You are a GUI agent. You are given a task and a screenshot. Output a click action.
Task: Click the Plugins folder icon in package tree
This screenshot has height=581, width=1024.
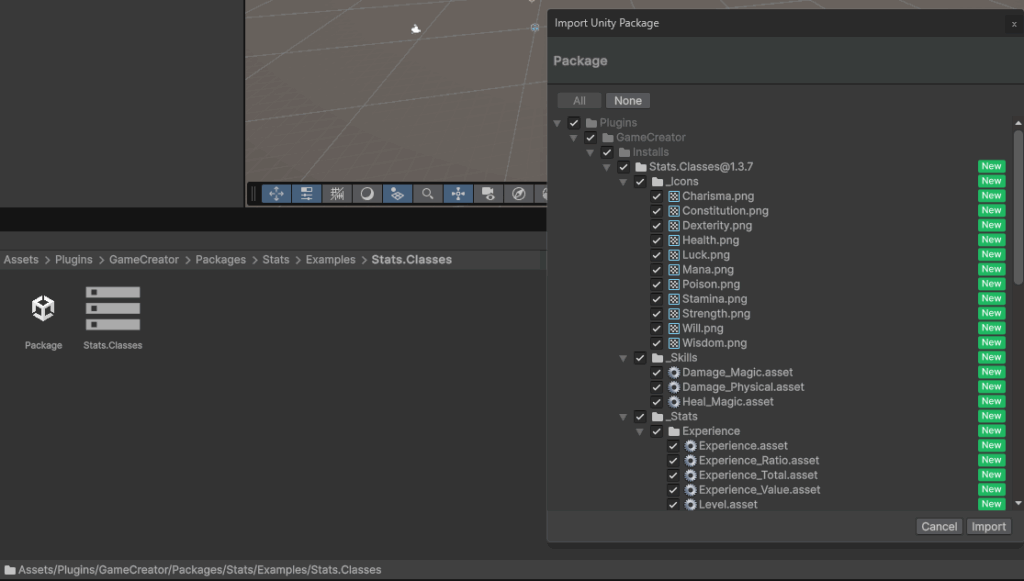click(x=592, y=123)
